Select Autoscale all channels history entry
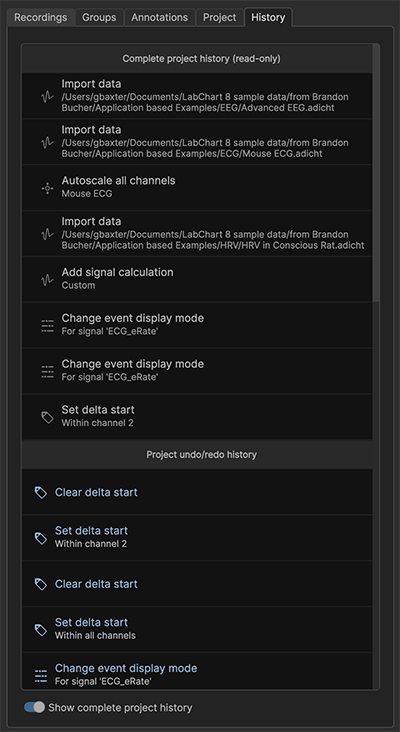This screenshot has width=400, height=732. point(197,187)
